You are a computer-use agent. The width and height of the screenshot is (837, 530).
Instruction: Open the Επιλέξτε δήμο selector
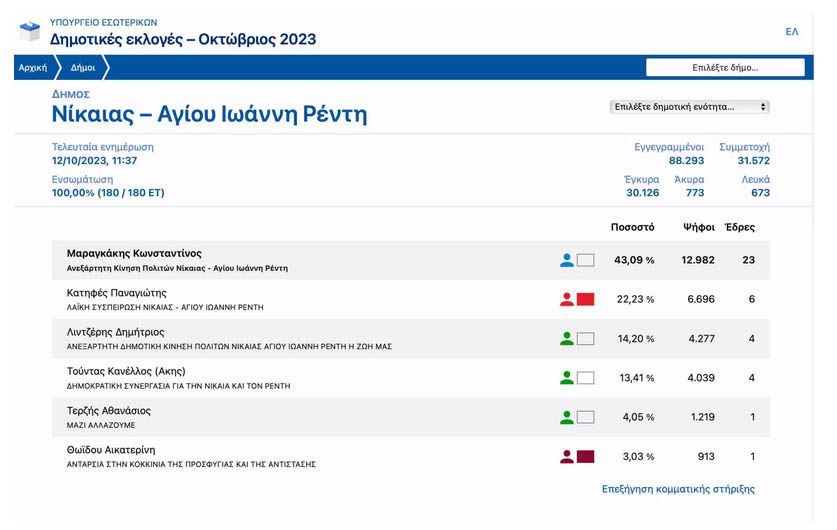coord(725,68)
